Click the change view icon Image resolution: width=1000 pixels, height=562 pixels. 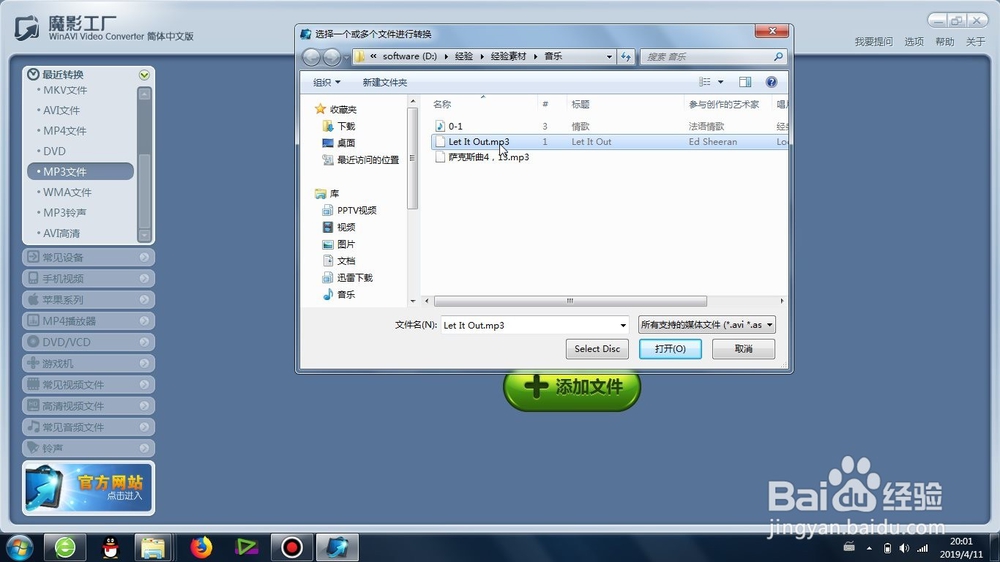point(705,82)
